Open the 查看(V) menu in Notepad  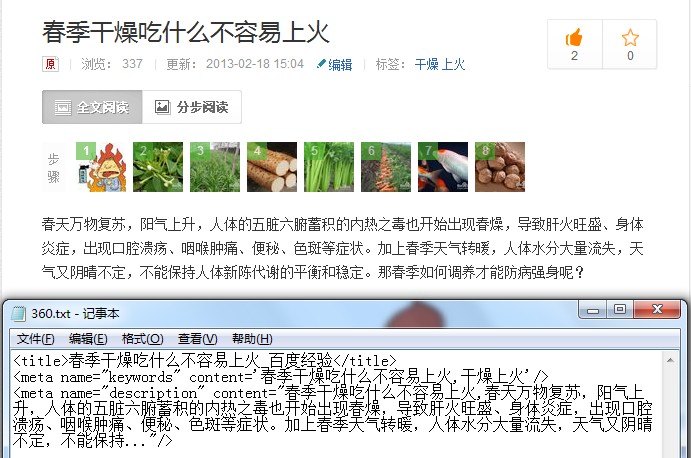point(197,339)
